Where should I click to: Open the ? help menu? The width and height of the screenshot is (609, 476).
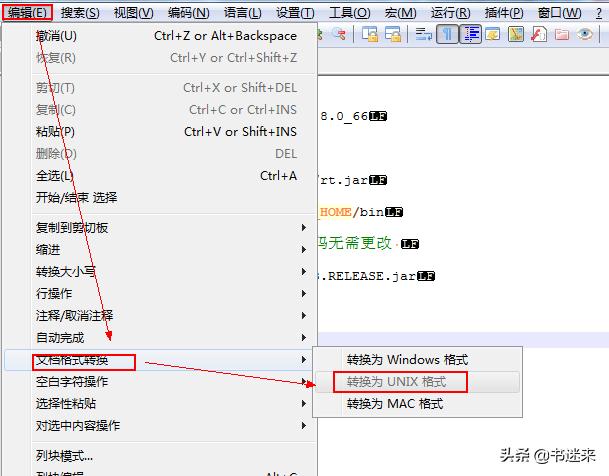click(599, 13)
